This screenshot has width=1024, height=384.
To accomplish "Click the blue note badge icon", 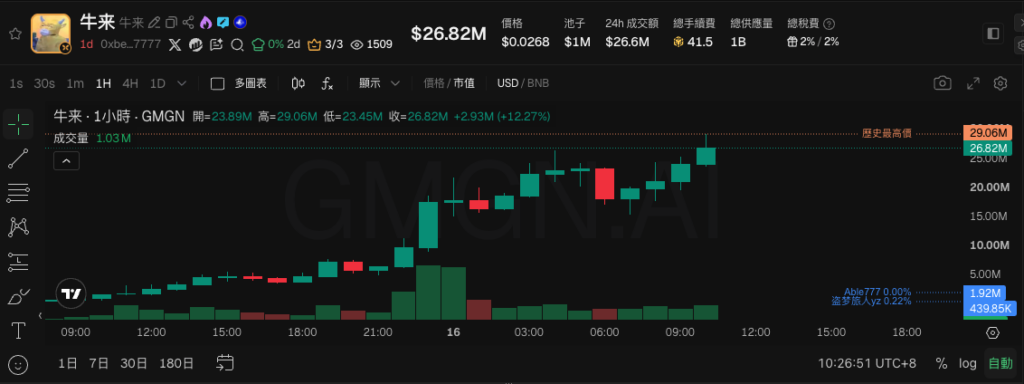I will [223, 23].
